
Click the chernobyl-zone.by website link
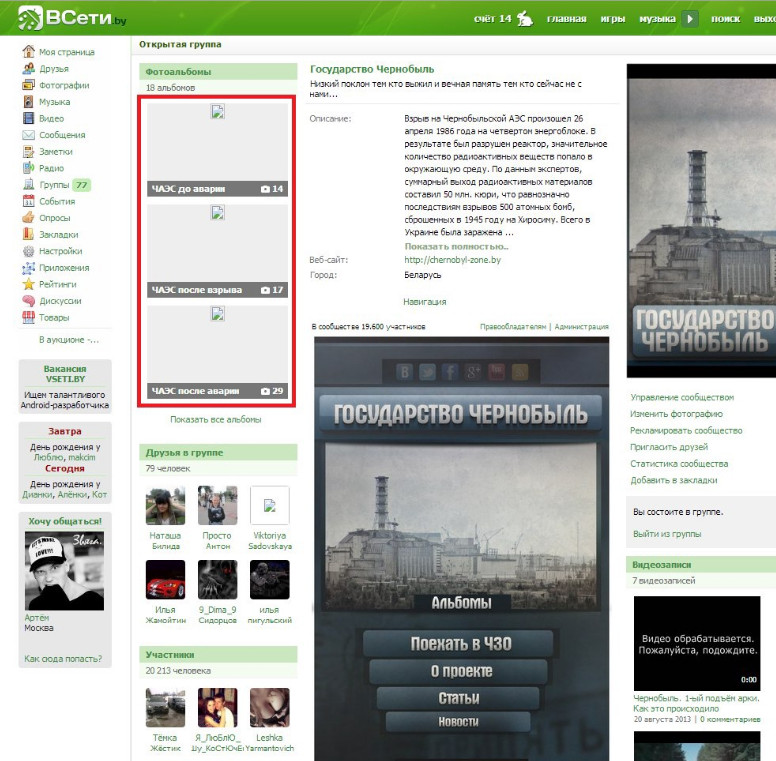pyautogui.click(x=452, y=260)
